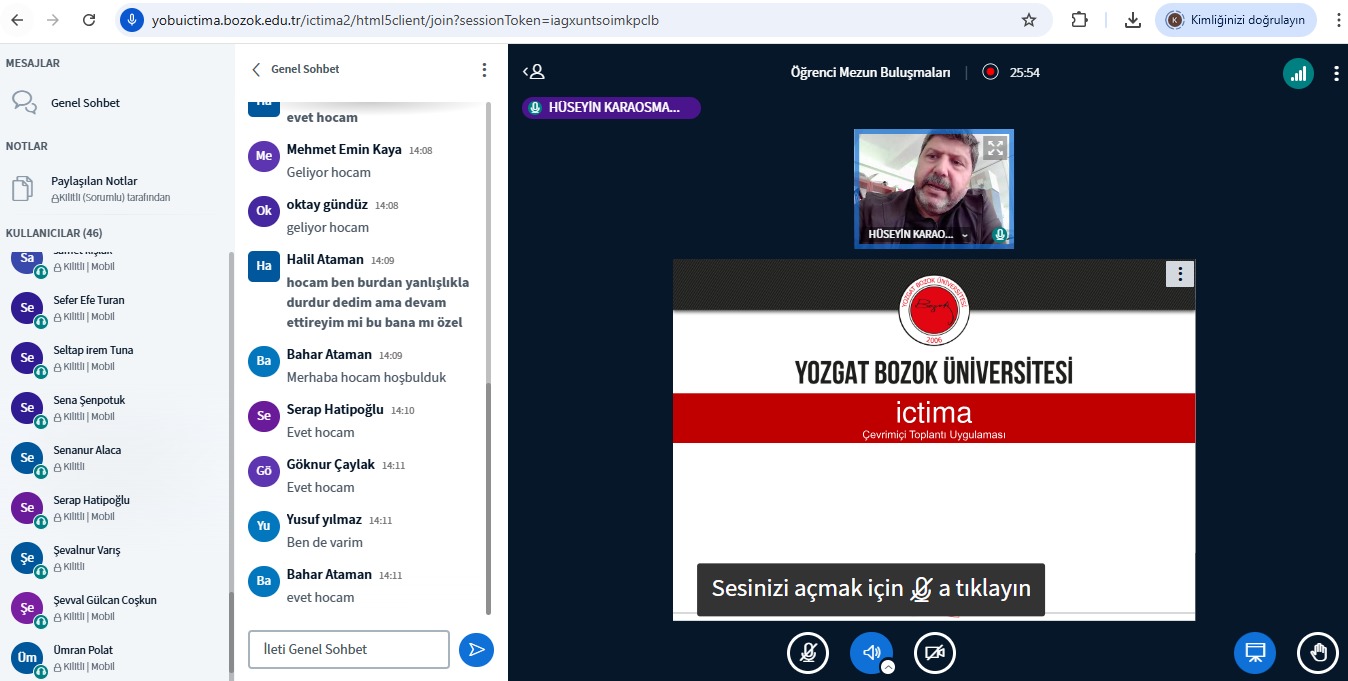Focus the İleti Genel Sohbet message field
Image resolution: width=1348 pixels, height=681 pixels.
click(349, 649)
